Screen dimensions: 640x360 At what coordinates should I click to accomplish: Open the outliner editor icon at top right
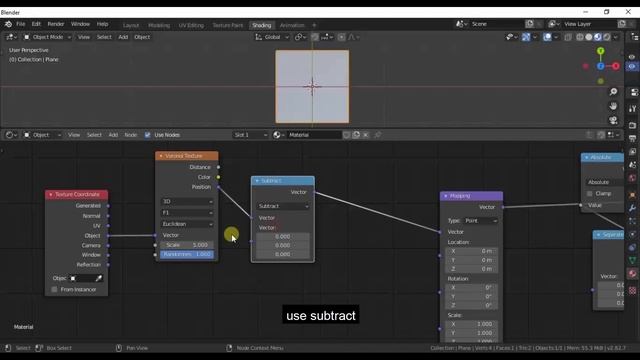634,37
